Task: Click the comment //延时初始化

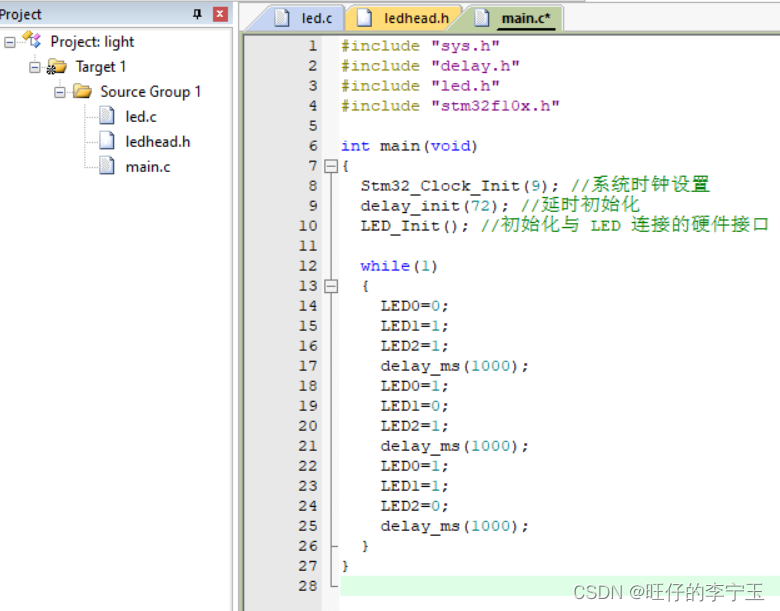Action: pyautogui.click(x=580, y=204)
